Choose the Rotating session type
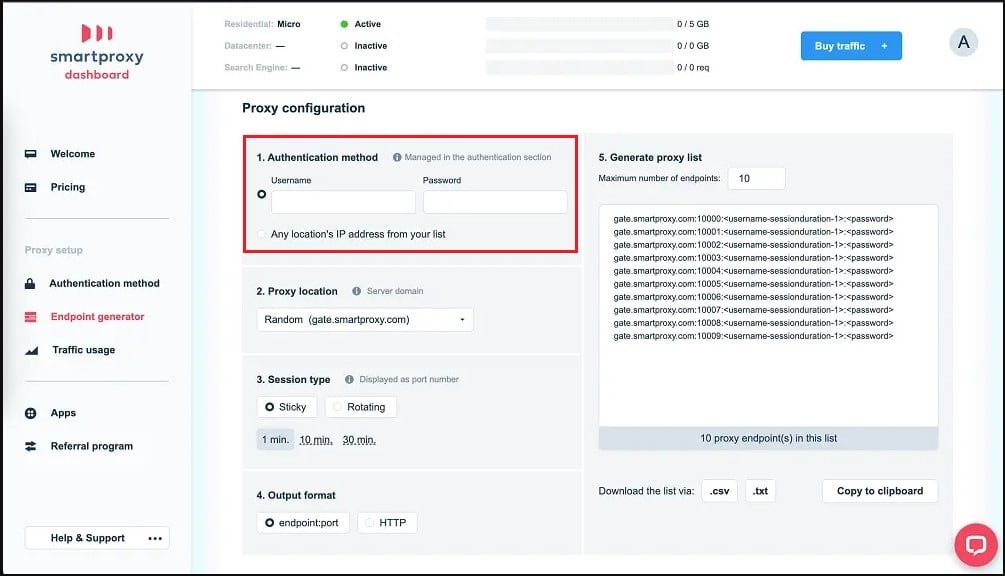Viewport: 1005px width, 576px height. click(360, 407)
